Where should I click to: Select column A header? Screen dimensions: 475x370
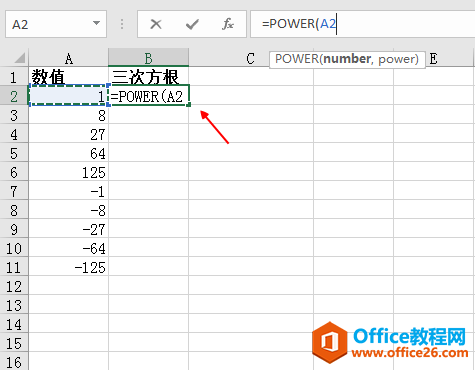(x=69, y=58)
